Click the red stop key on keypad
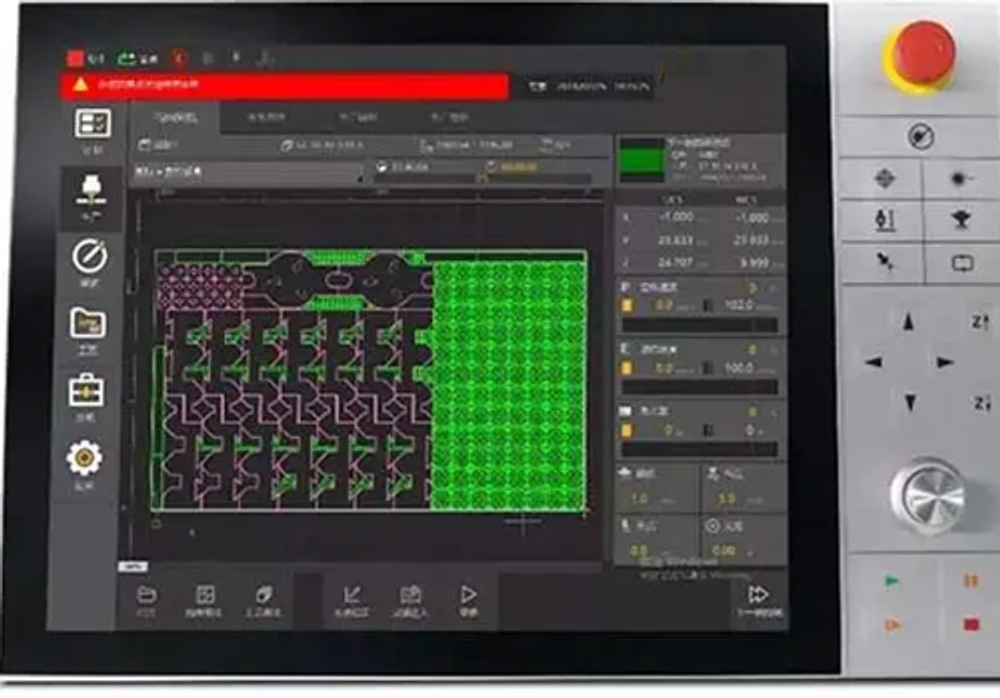 [971, 625]
